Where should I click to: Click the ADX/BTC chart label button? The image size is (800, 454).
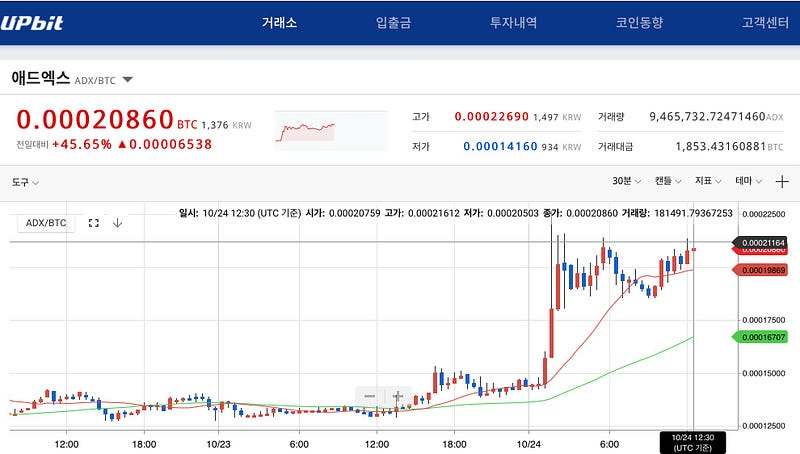[46, 223]
